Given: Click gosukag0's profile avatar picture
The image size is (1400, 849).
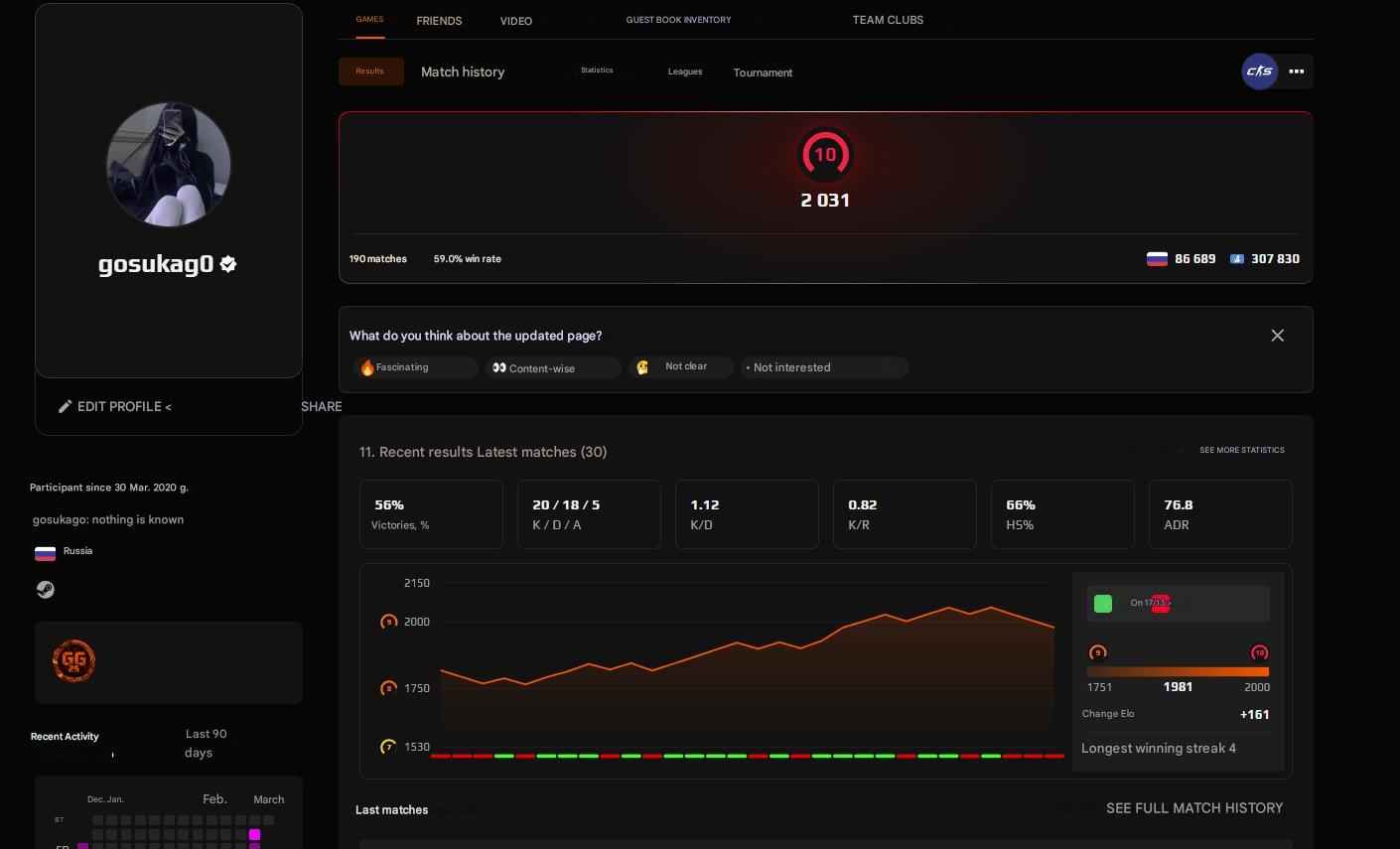Looking at the screenshot, I should 168,165.
